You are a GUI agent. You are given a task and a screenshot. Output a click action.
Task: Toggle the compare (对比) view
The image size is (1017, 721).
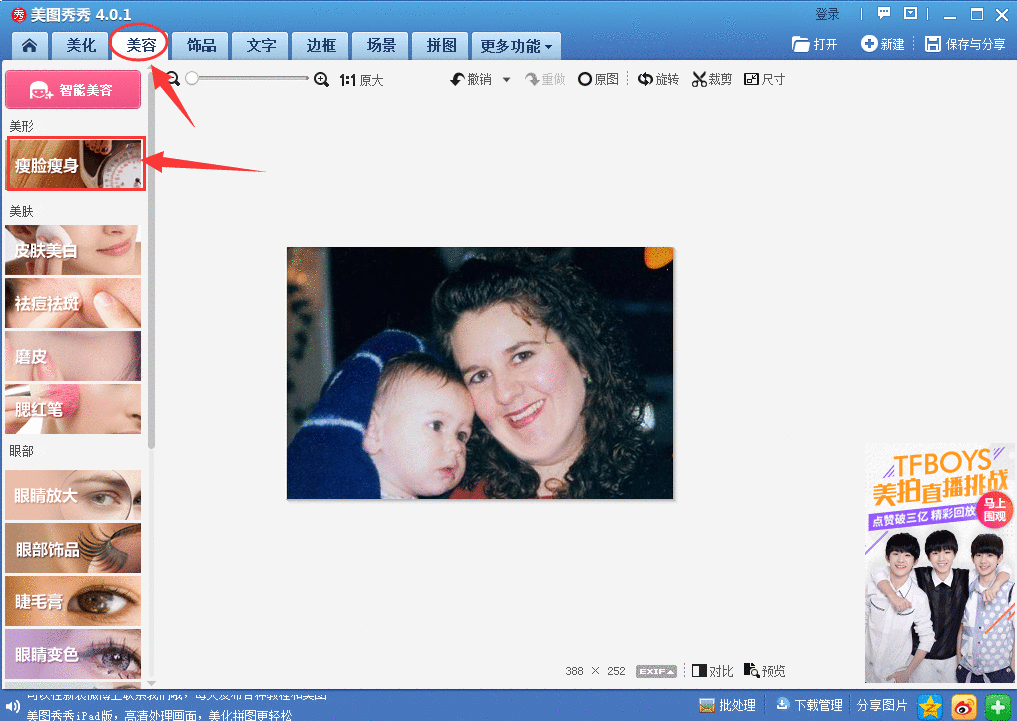712,671
